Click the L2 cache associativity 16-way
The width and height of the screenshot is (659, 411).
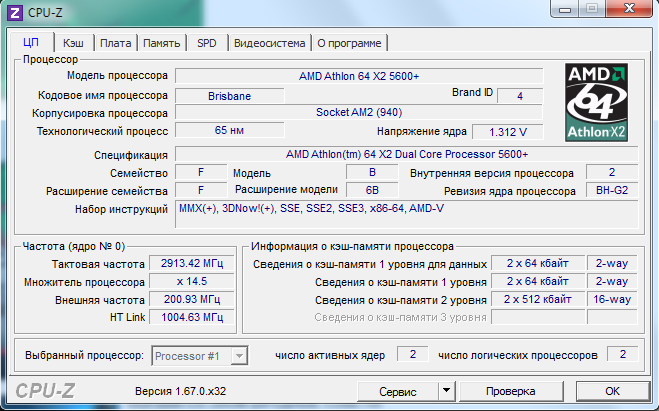pos(612,300)
